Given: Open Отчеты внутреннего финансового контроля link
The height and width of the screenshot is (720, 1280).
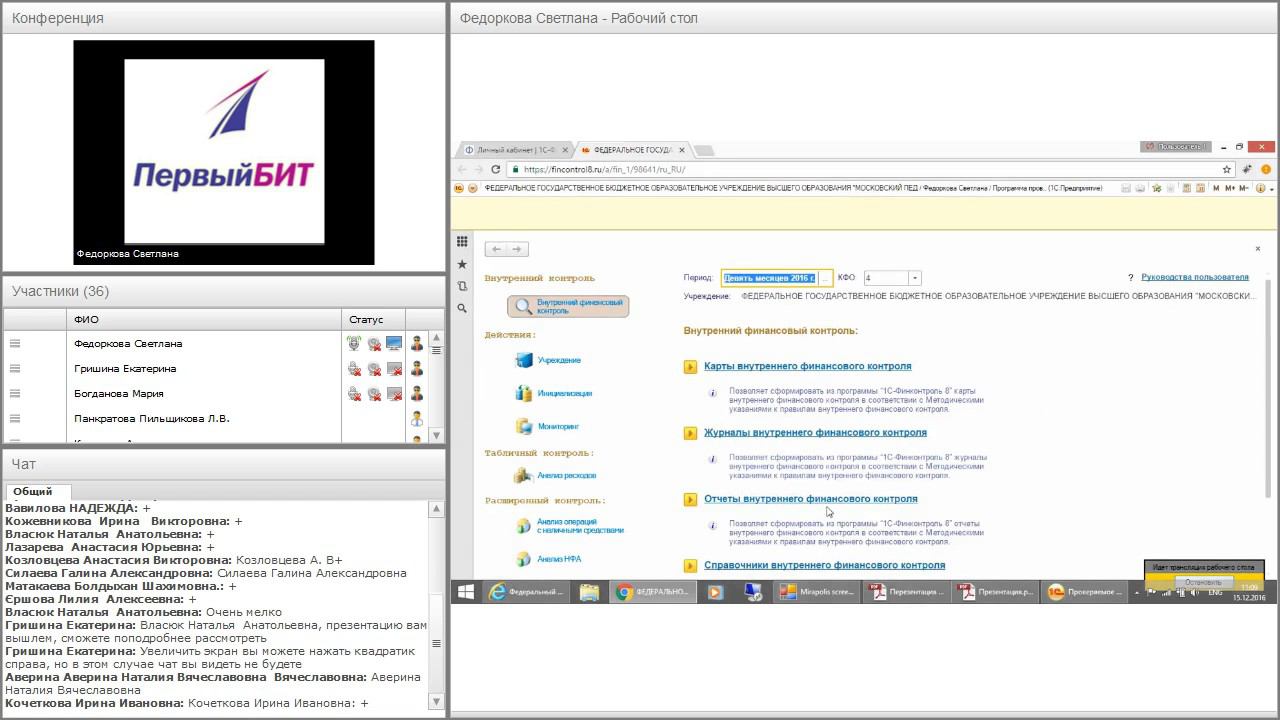Looking at the screenshot, I should (x=811, y=498).
